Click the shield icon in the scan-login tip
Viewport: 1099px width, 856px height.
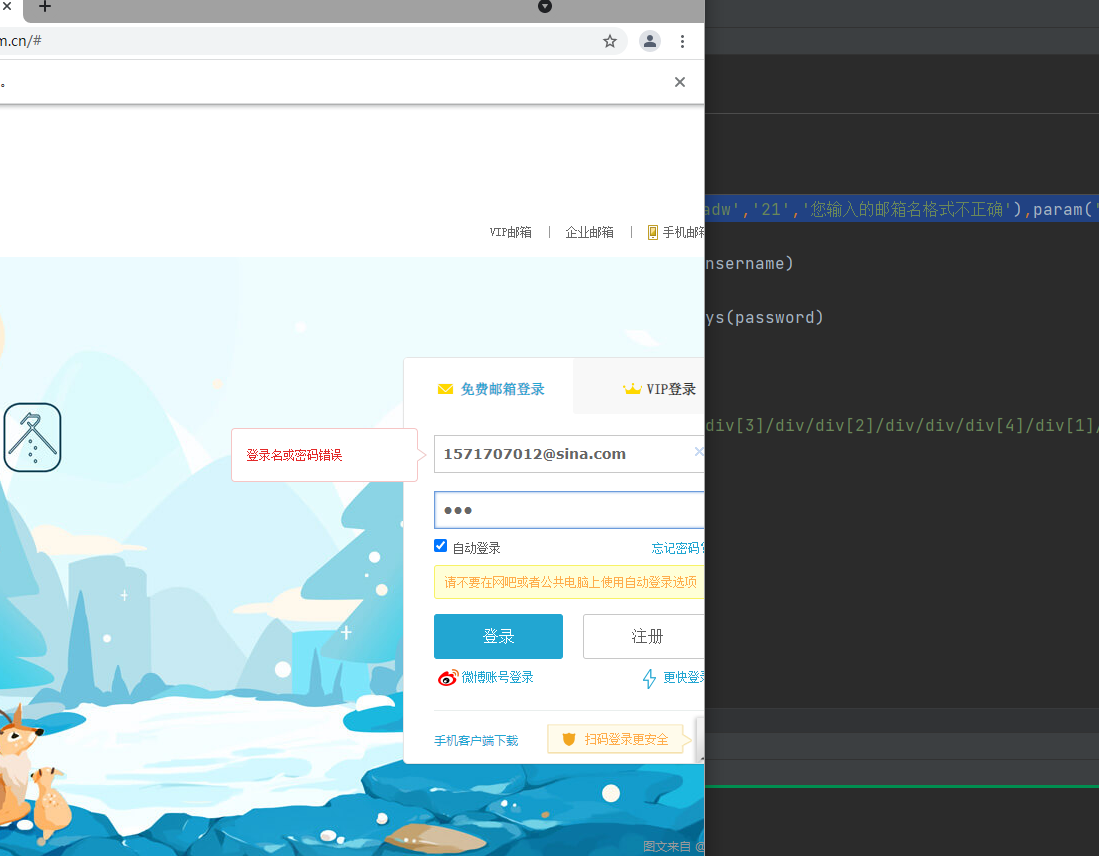coord(569,739)
